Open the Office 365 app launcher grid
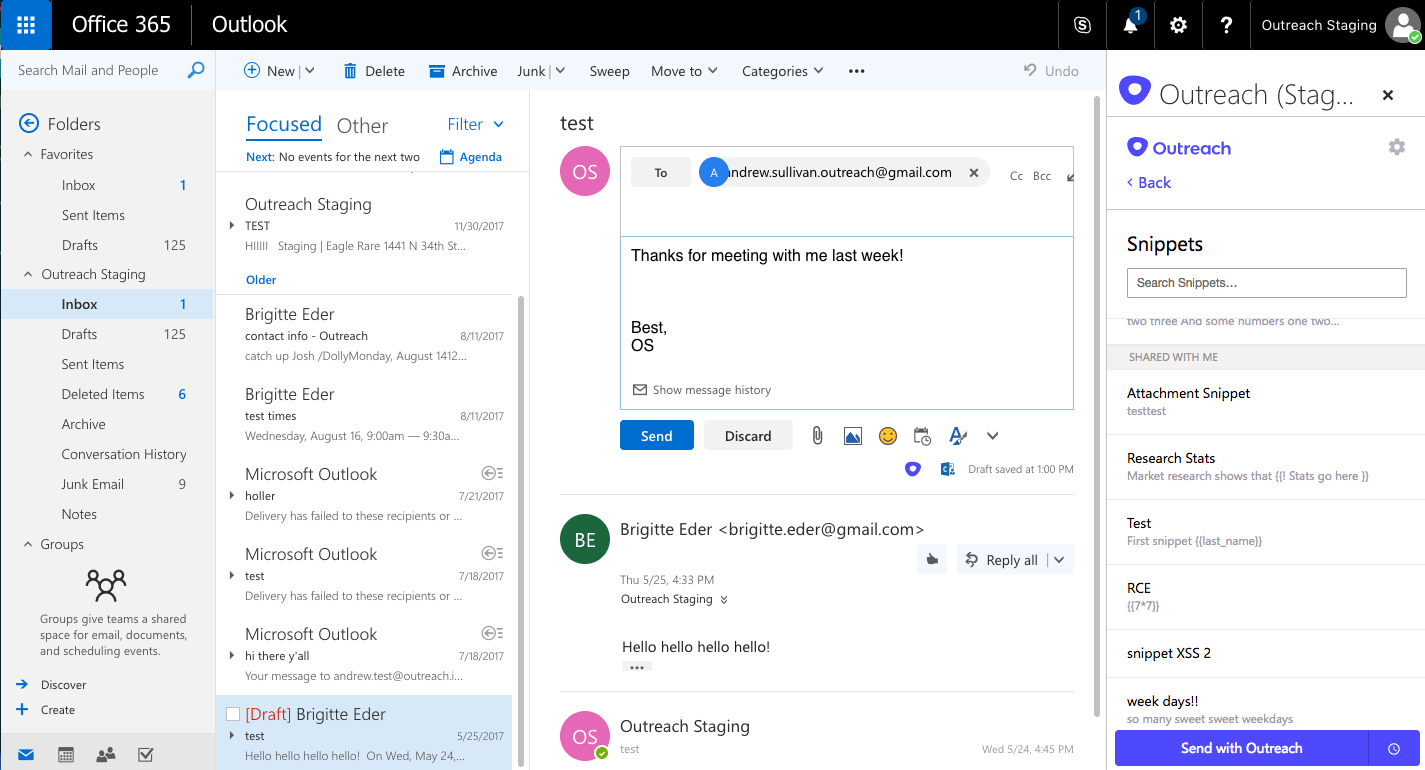 coord(26,25)
